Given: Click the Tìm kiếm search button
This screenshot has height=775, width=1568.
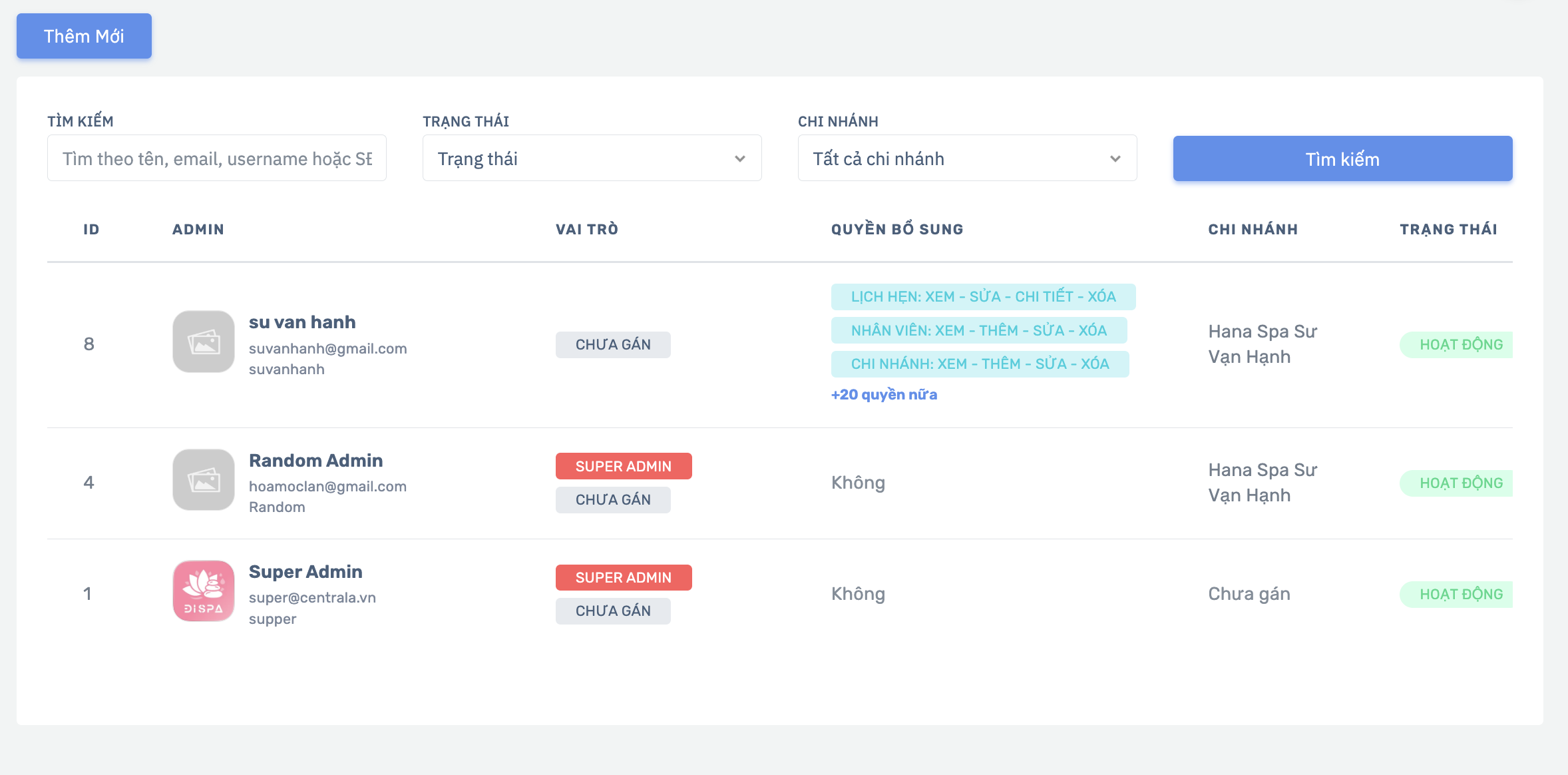Looking at the screenshot, I should click(1342, 159).
